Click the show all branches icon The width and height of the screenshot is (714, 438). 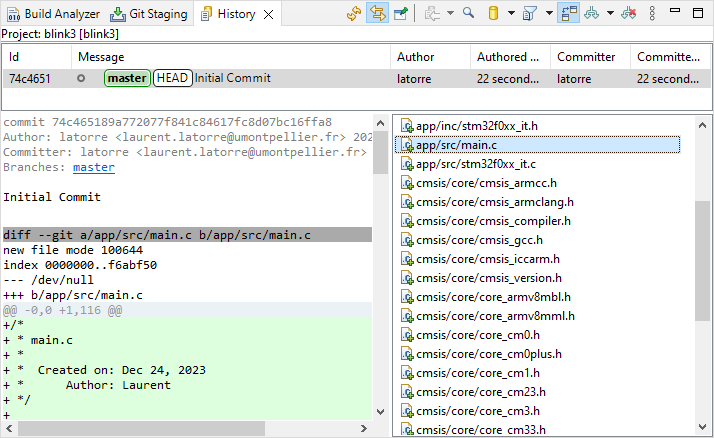tap(592, 14)
